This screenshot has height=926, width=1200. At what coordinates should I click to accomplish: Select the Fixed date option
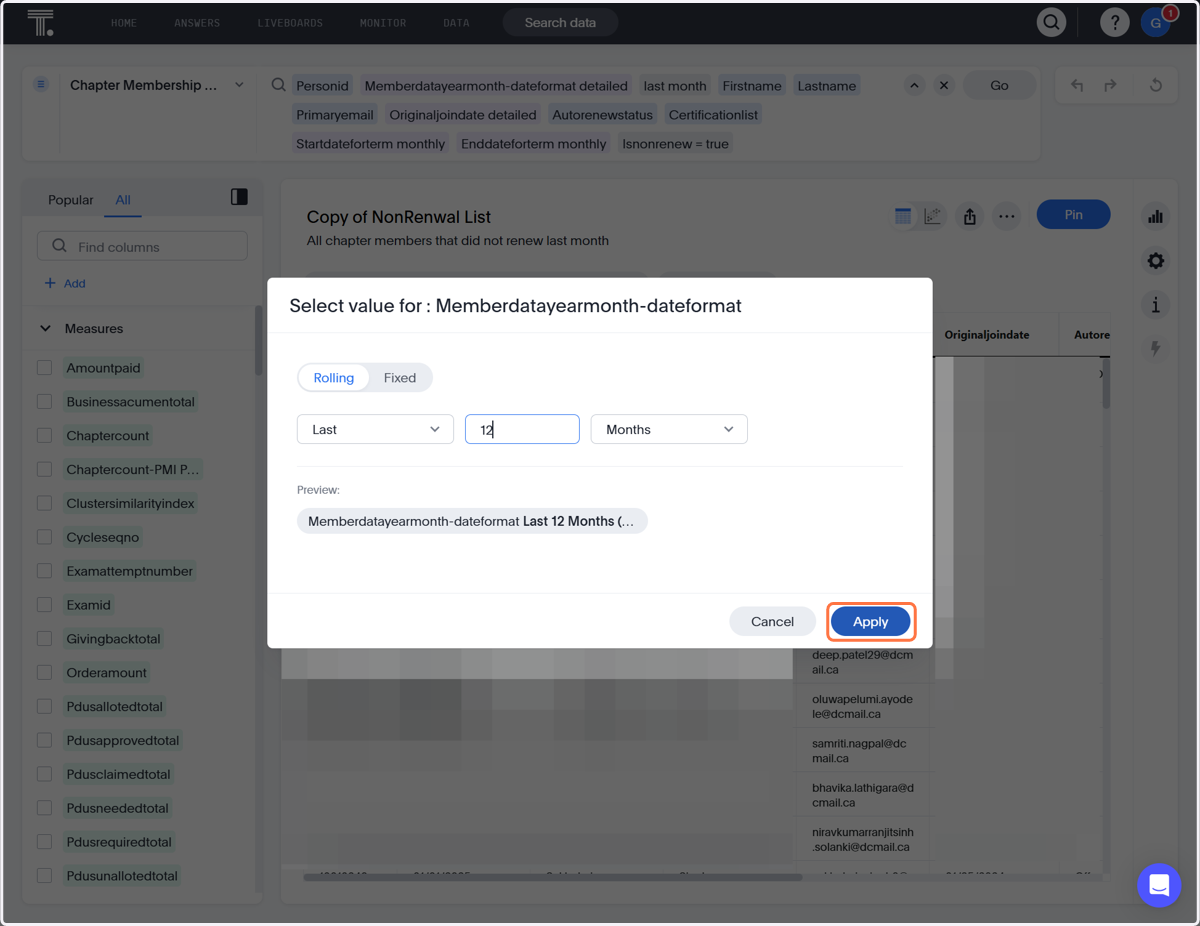[x=400, y=377]
